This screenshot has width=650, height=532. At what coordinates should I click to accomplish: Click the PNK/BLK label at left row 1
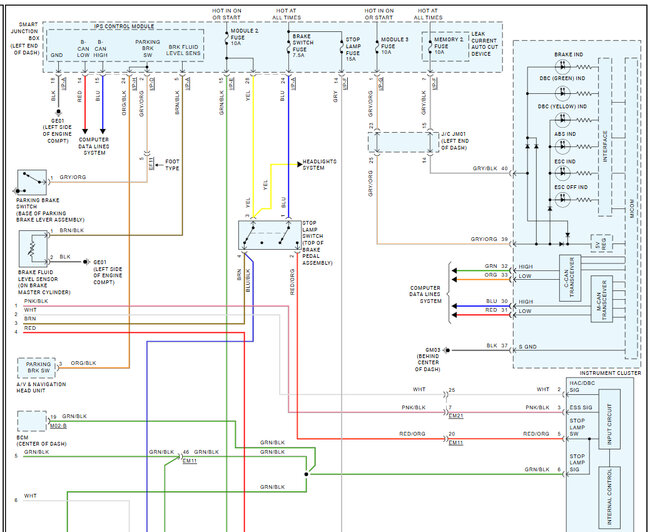tap(36, 301)
